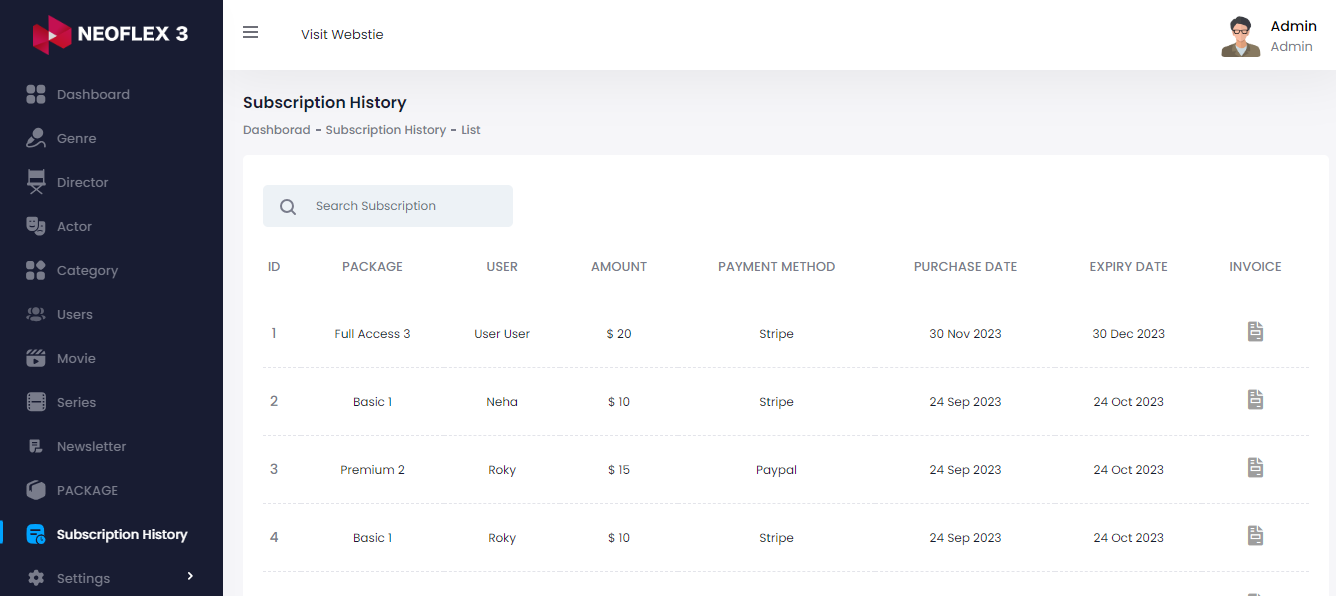Screen dimensions: 1336x596
Task: Click the invoice icon on Premium 2 row
Action: click(x=1255, y=467)
